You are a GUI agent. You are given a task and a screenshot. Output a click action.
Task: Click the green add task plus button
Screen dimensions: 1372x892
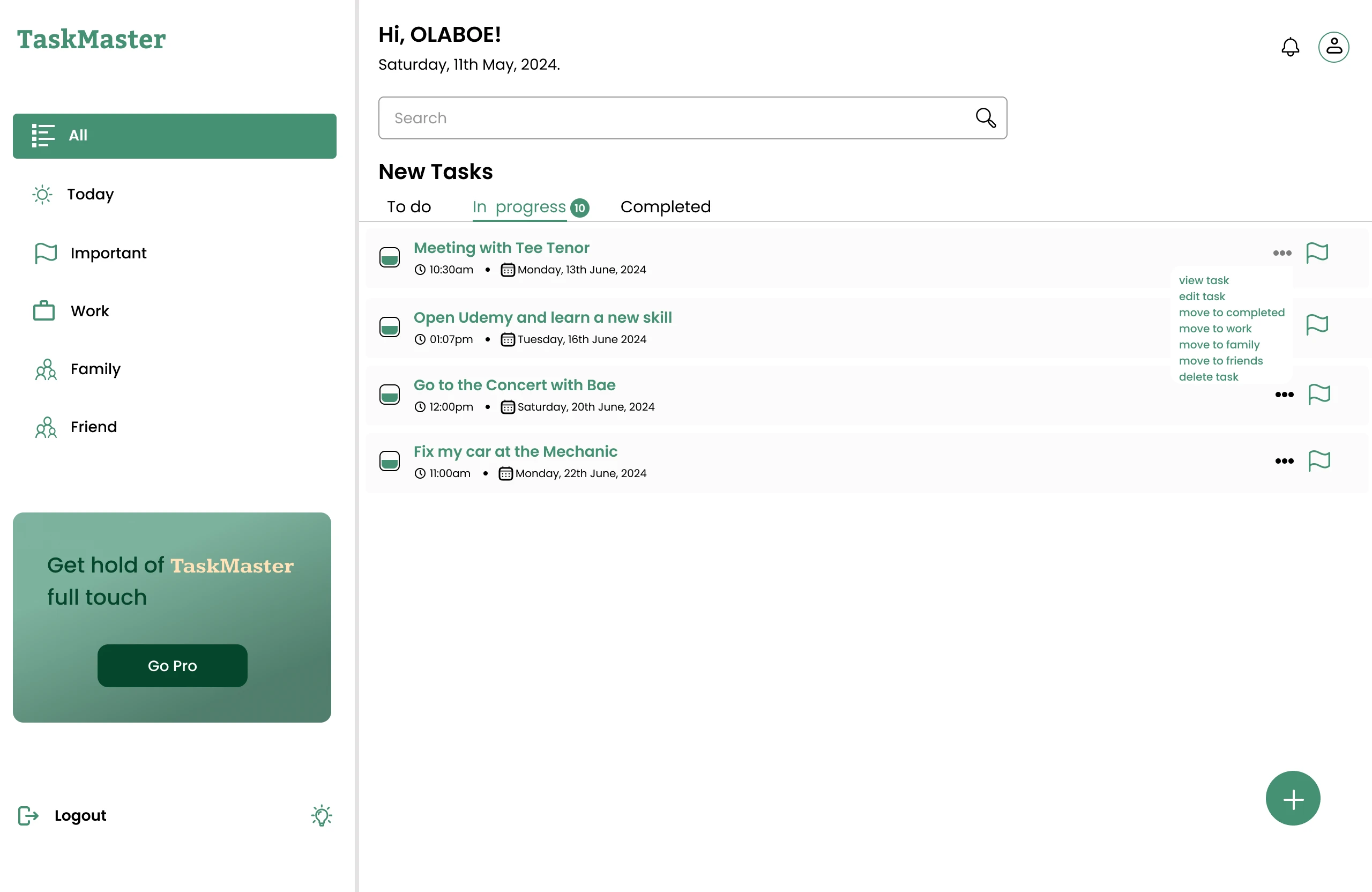1293,799
